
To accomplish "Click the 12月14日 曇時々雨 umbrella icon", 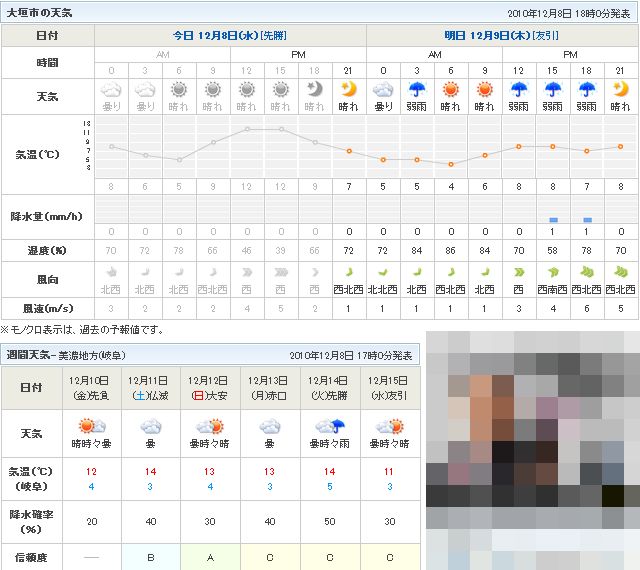I will [x=330, y=426].
